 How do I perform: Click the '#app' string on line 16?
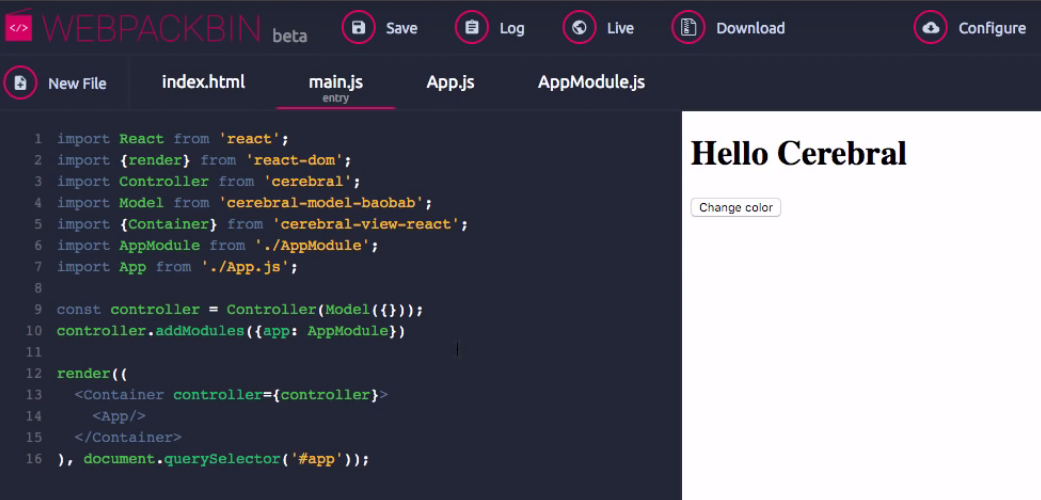[x=316, y=459]
